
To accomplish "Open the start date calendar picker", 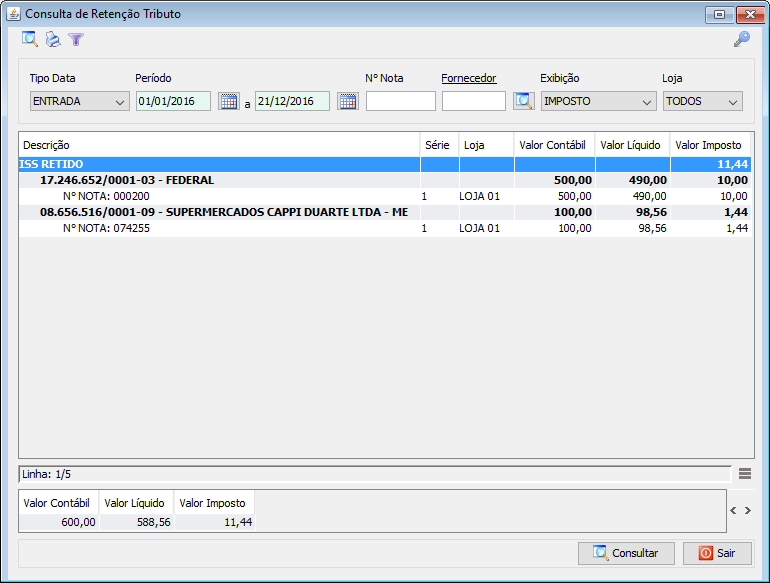I will (x=228, y=101).
